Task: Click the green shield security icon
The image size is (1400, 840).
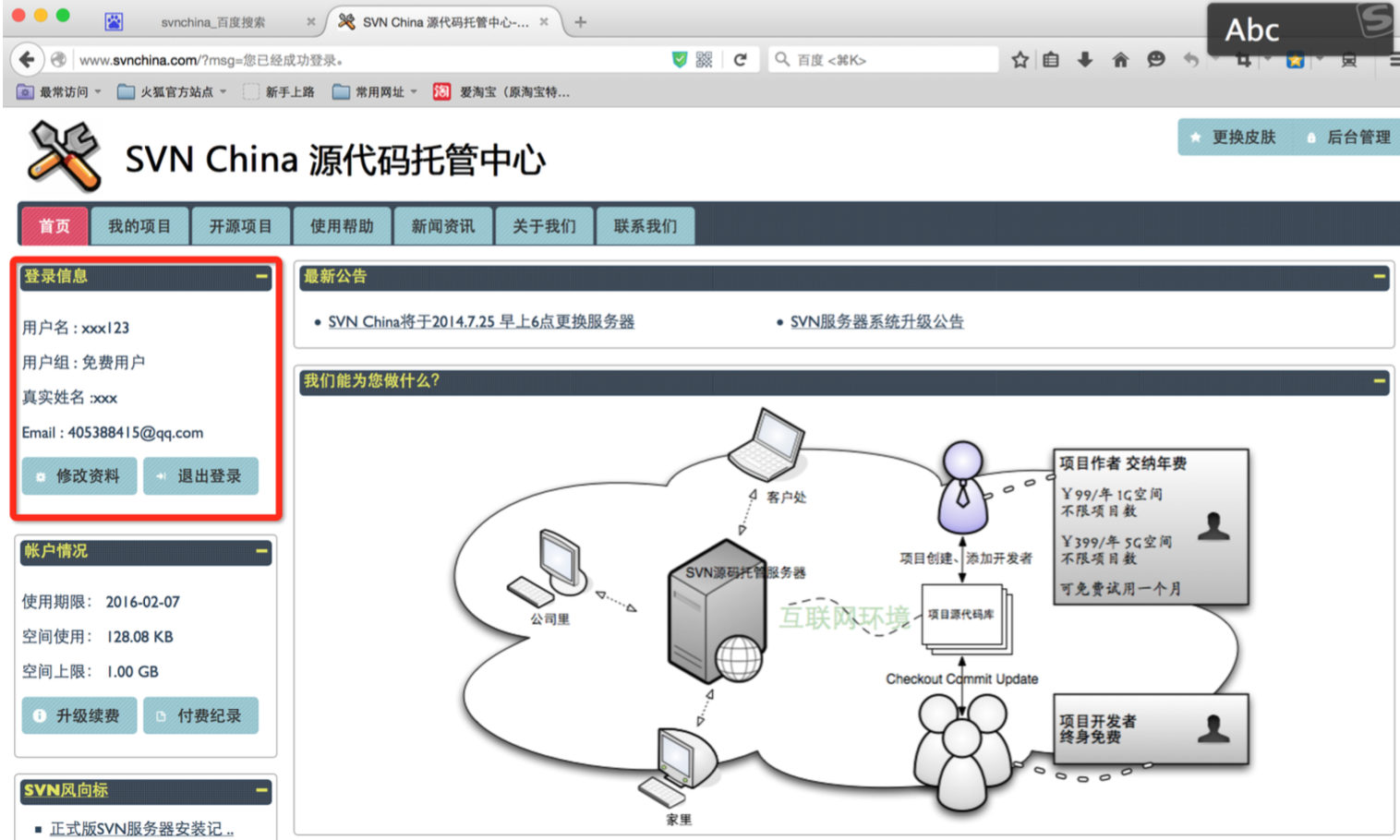Action: pos(680,60)
